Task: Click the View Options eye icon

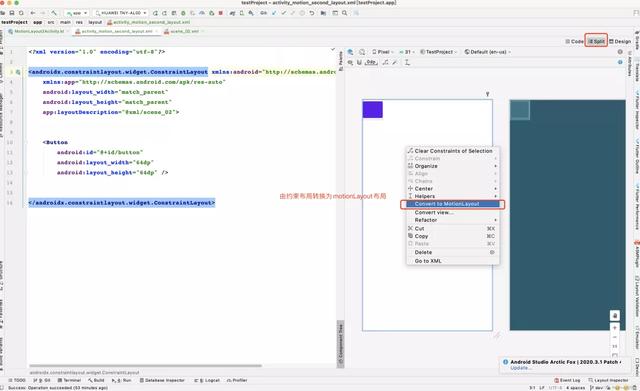Action: pyautogui.click(x=350, y=62)
